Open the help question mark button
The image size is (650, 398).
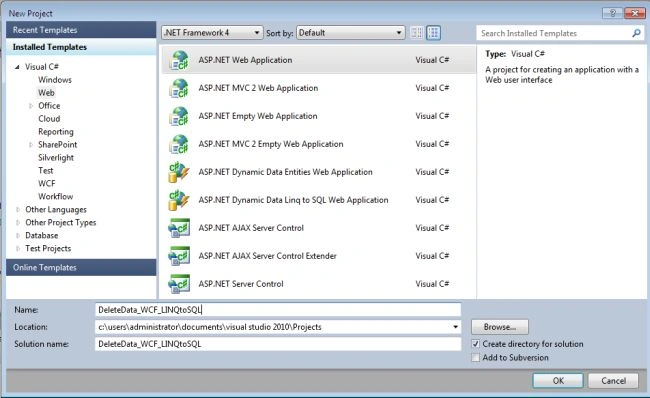click(x=612, y=13)
